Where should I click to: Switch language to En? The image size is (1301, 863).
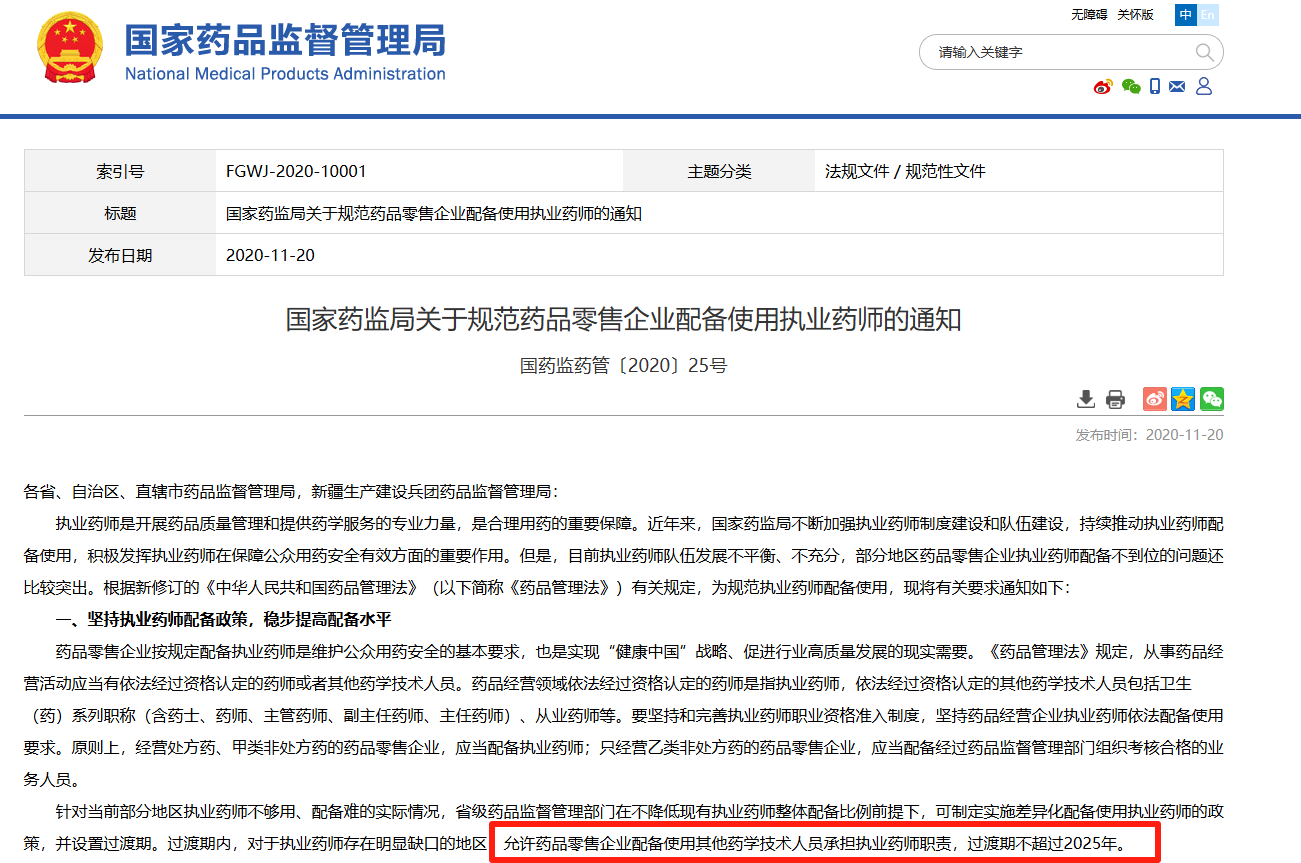(1208, 15)
